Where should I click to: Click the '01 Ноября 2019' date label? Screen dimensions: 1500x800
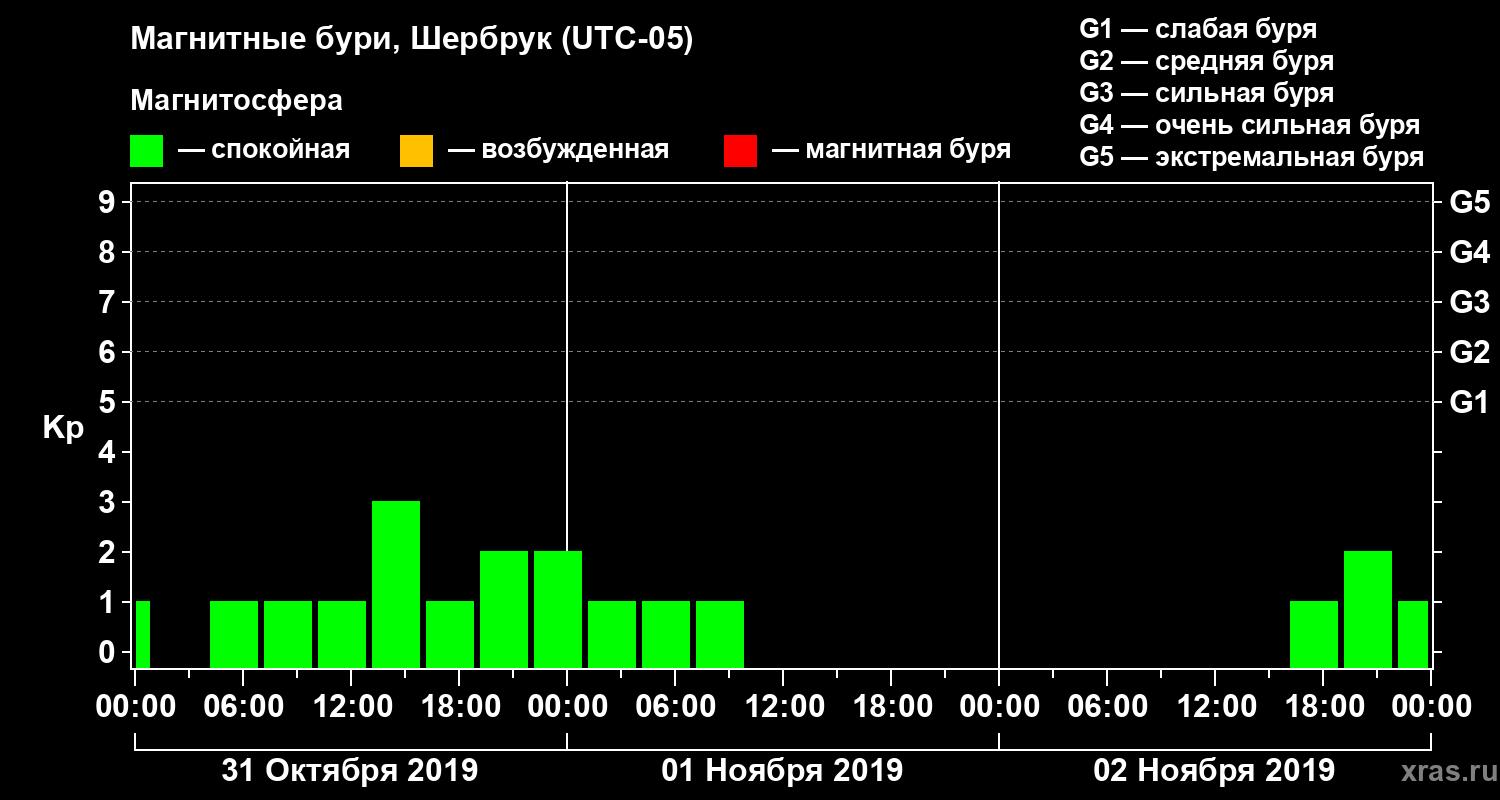782,771
